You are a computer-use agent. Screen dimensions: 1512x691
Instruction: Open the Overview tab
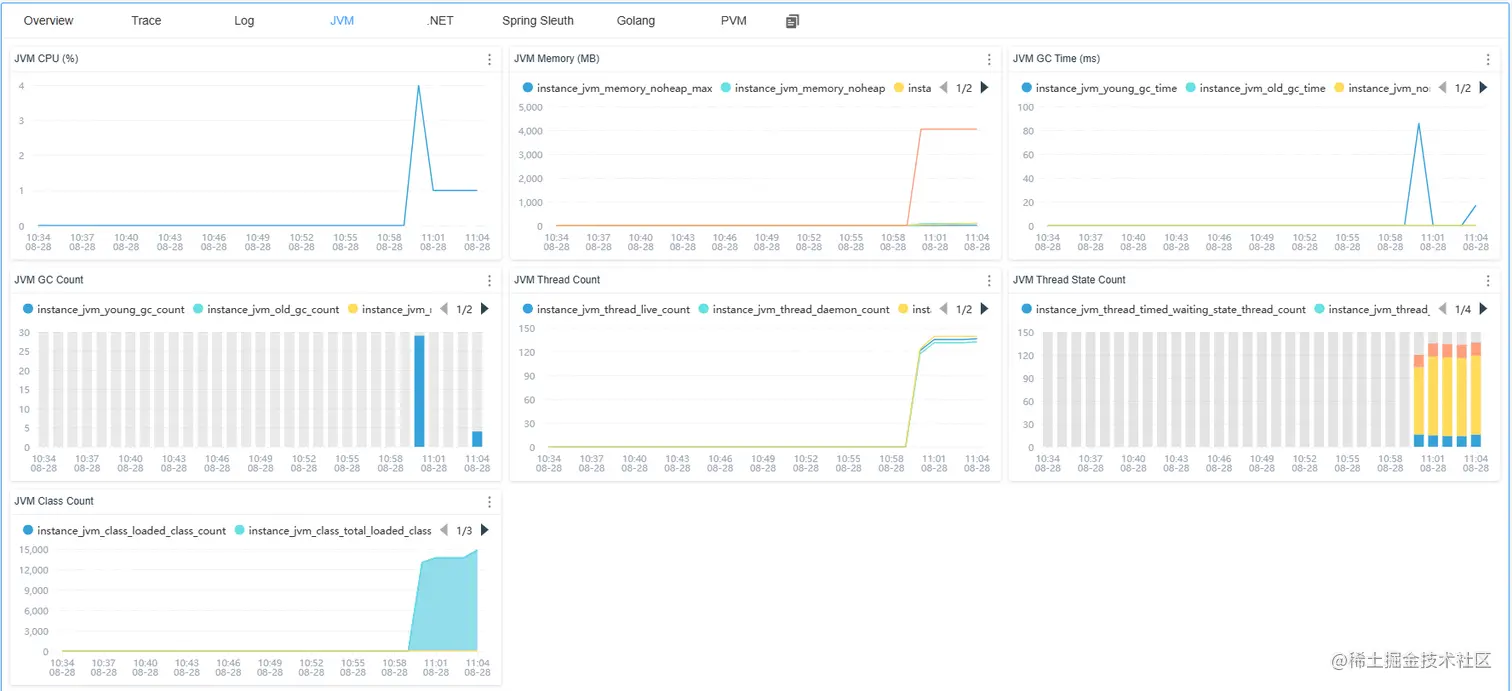(48, 21)
